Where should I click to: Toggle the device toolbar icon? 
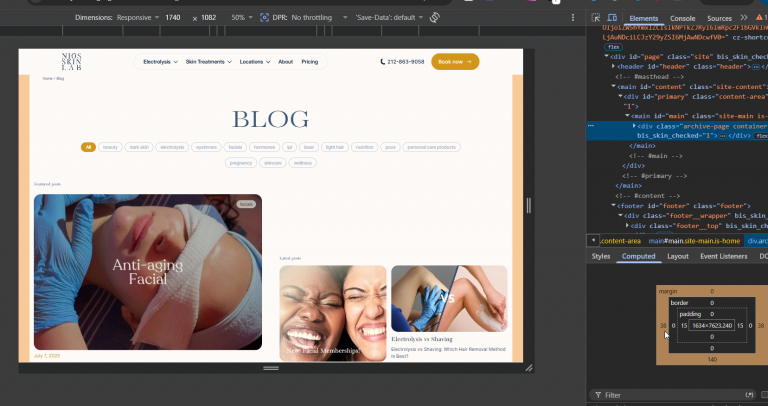612,18
